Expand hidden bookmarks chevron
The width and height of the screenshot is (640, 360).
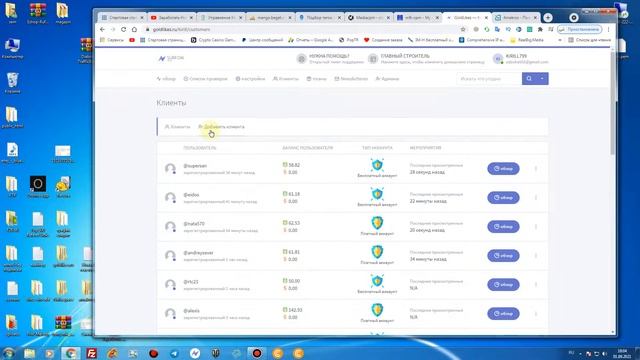point(560,40)
